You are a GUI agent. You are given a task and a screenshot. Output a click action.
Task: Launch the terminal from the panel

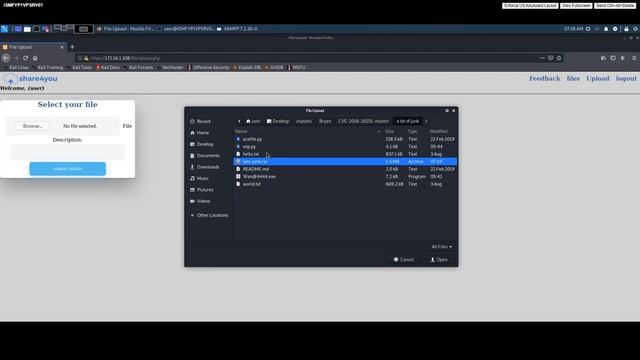point(36,29)
